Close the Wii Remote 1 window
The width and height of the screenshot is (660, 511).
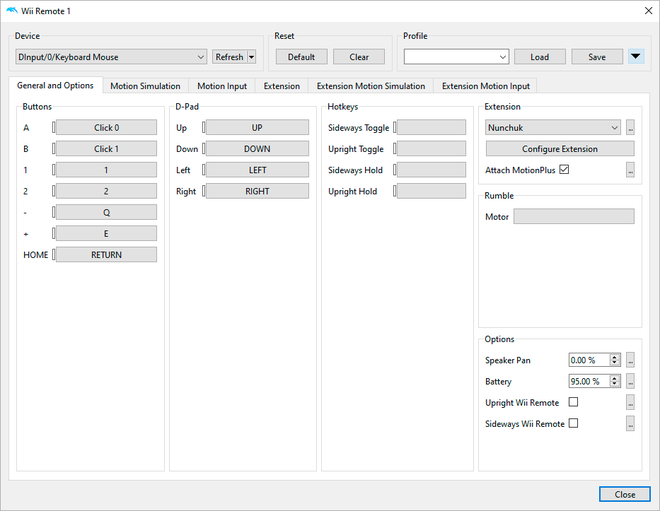649,11
